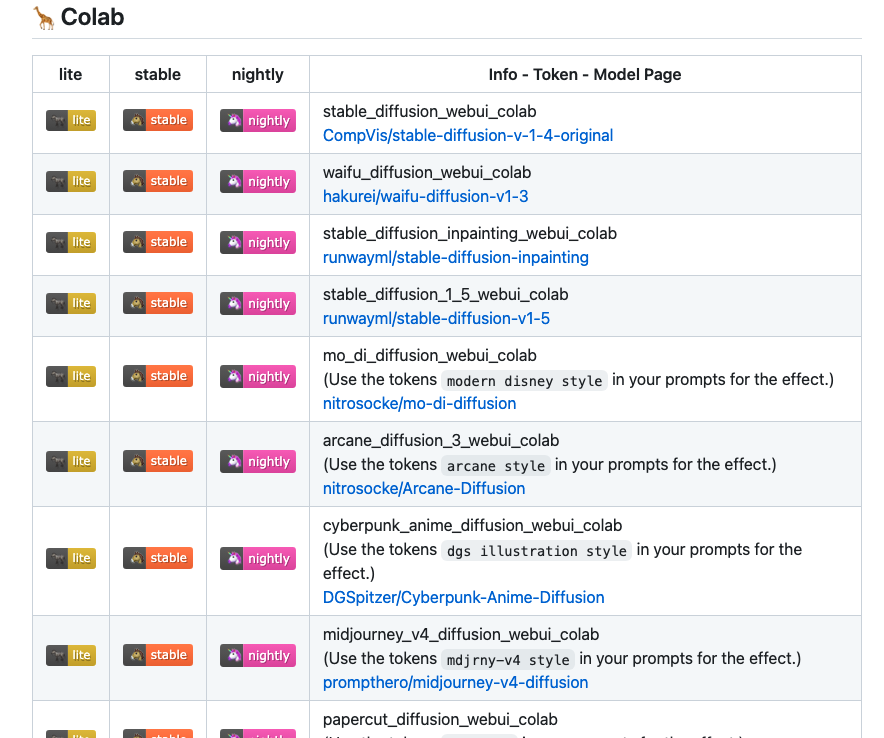
Task: Click 'cyberpunk_anime_diffusion_webui_colab' text
Action: (x=472, y=526)
